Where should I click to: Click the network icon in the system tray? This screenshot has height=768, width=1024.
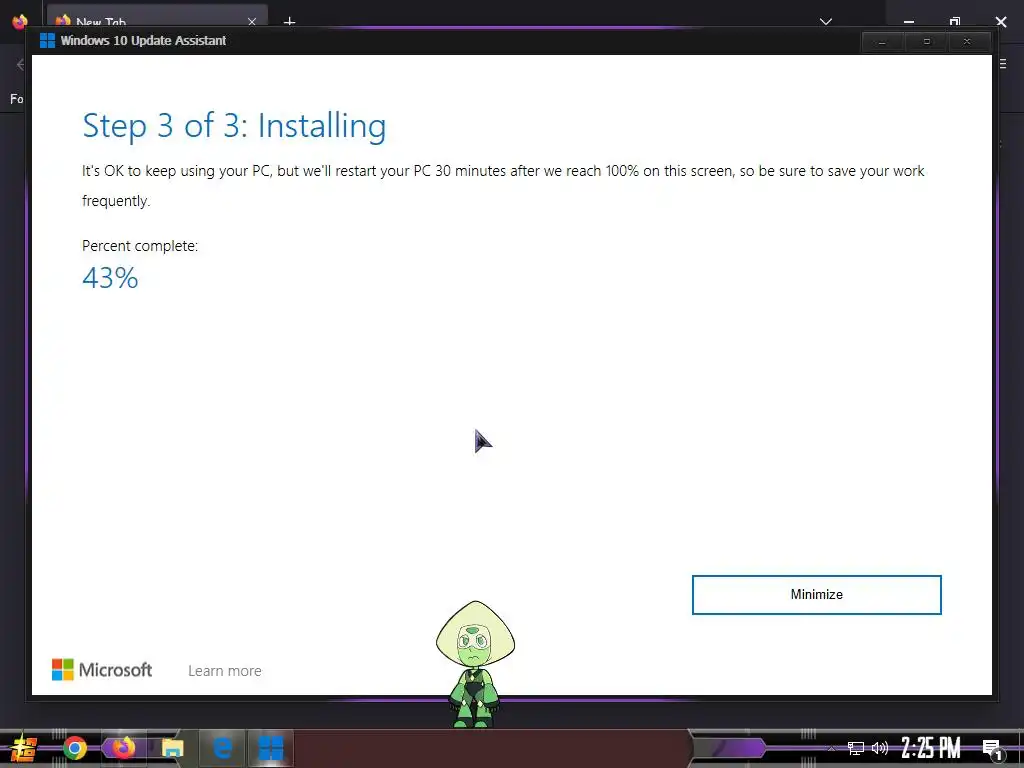click(x=856, y=748)
